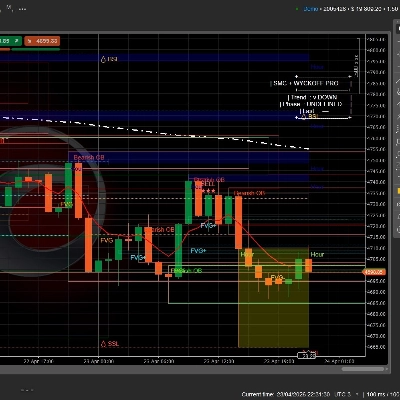Click the orange 4699.33 quick trade button

click(42, 41)
